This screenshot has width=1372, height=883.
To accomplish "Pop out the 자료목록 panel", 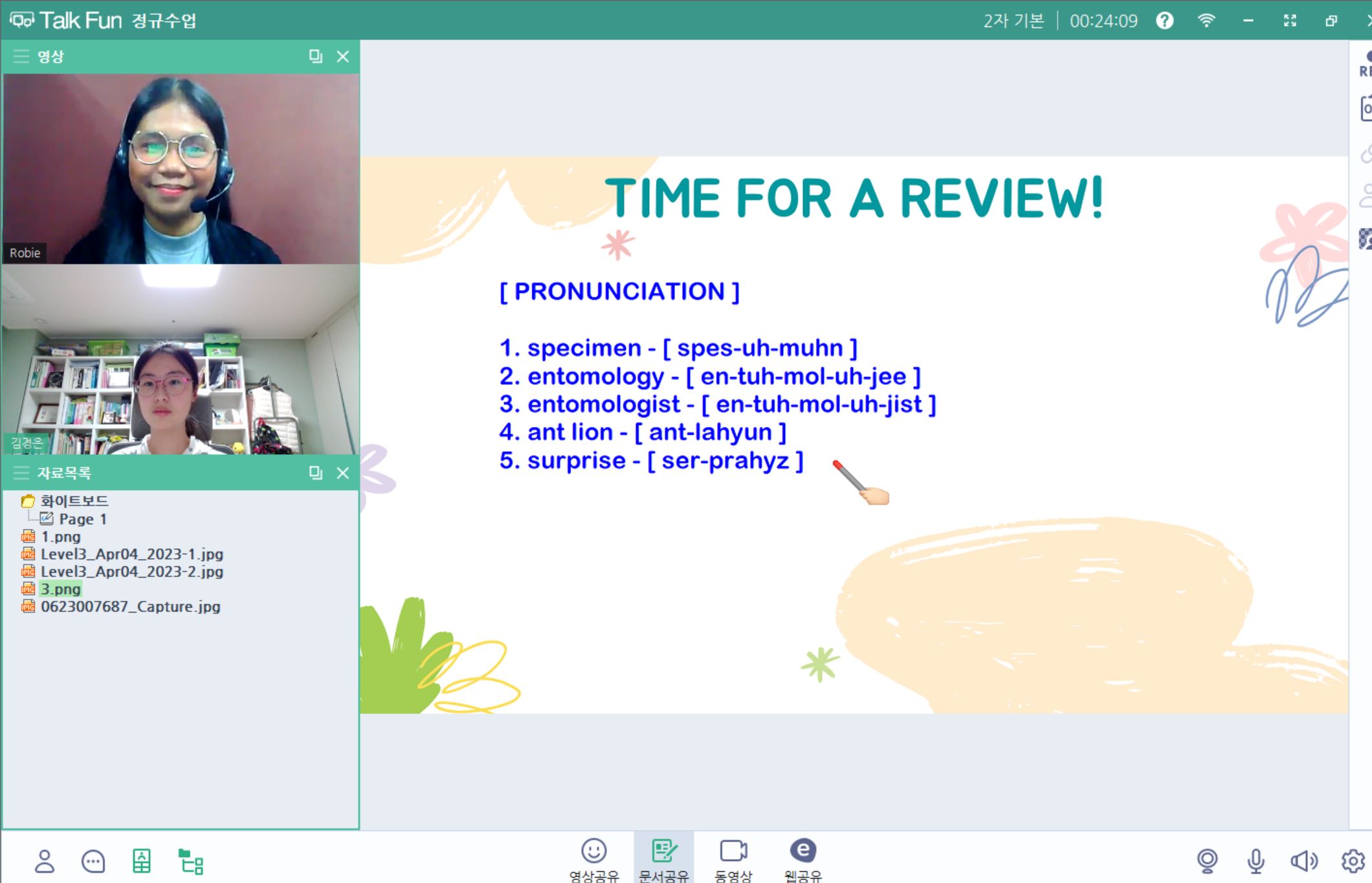I will [x=315, y=473].
